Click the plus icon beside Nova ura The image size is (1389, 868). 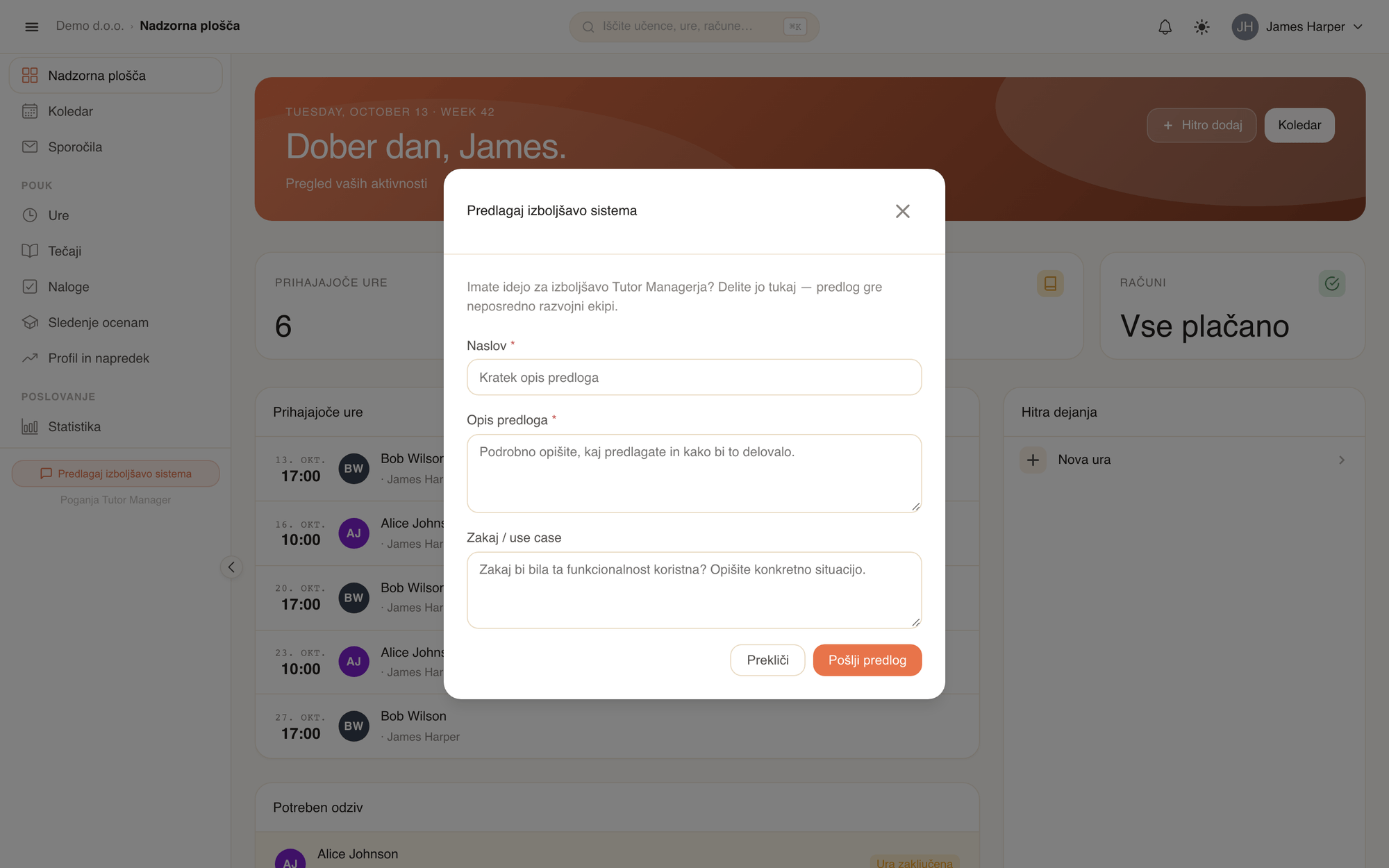[x=1033, y=460]
